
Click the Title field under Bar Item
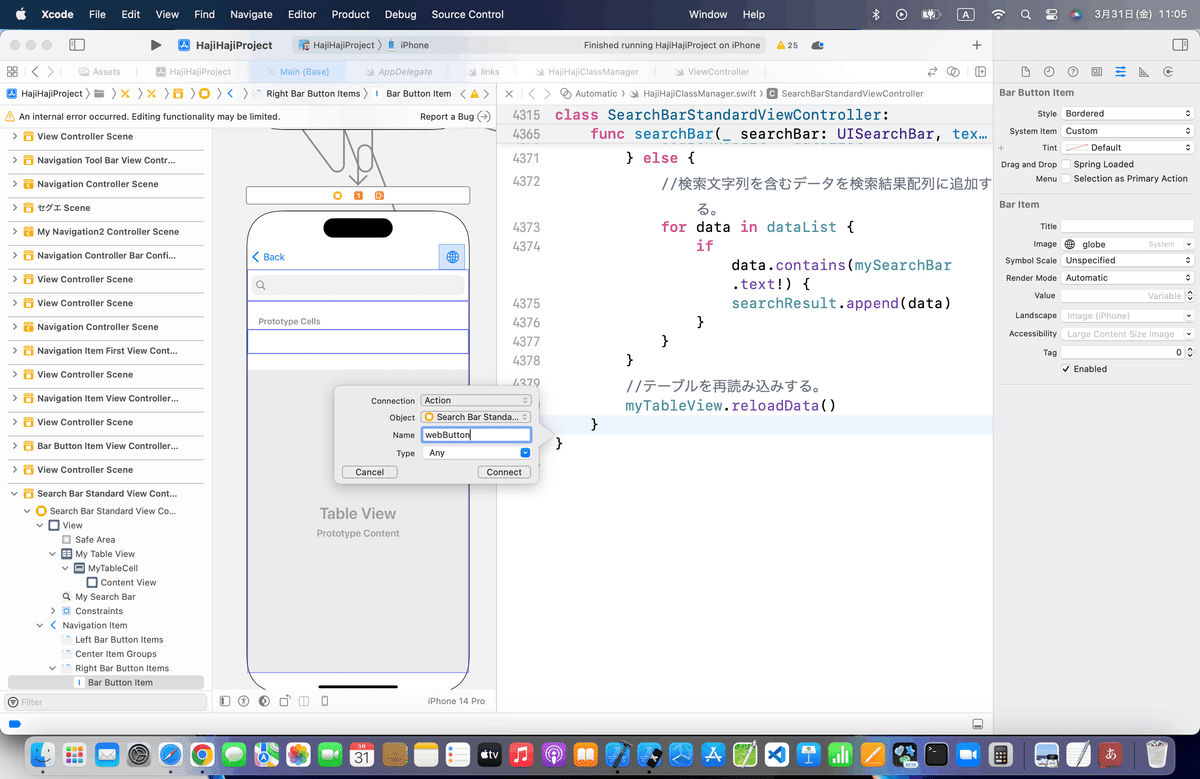click(x=1127, y=227)
